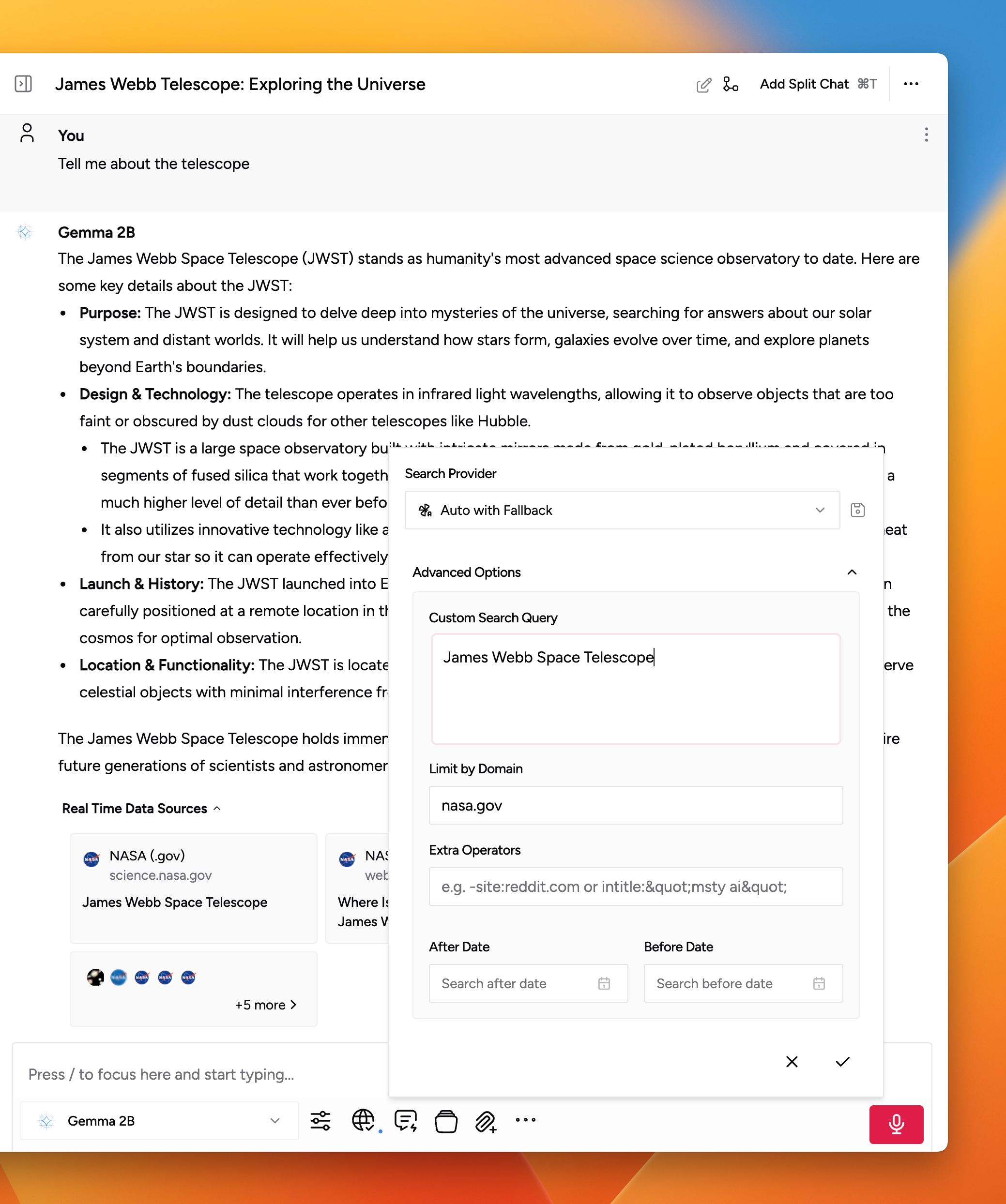Confirm settings with the checkmark button
This screenshot has height=1204, width=1006.
point(842,1062)
